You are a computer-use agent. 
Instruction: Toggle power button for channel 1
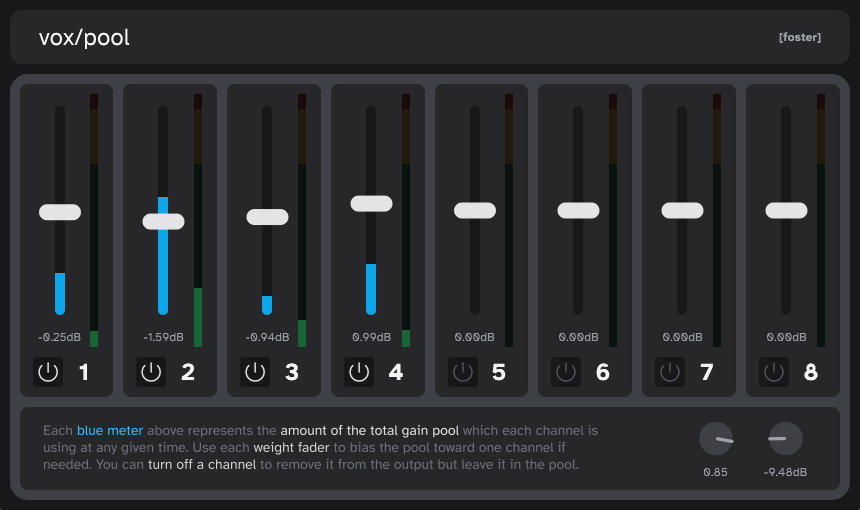(48, 372)
